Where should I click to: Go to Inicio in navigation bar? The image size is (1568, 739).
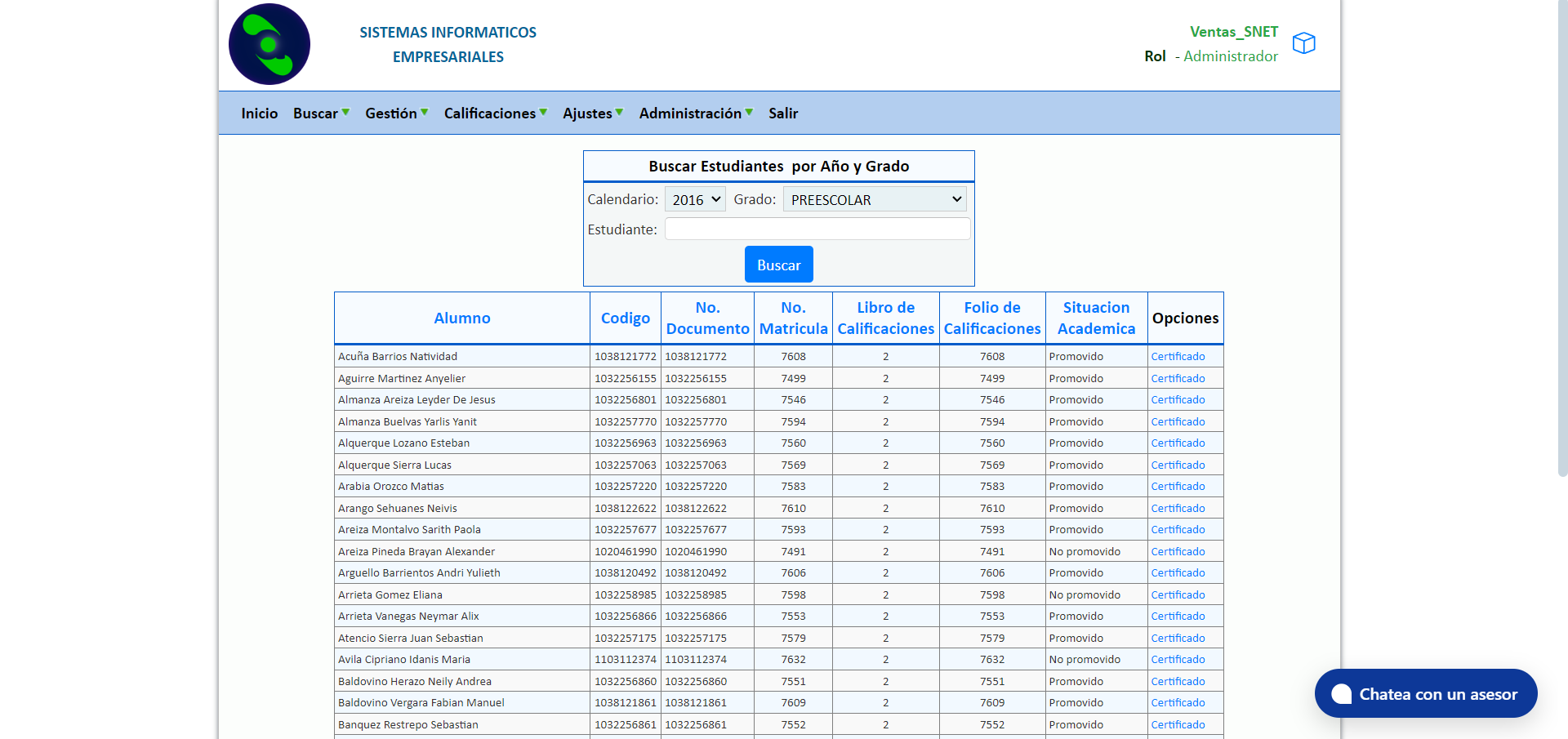tap(260, 114)
